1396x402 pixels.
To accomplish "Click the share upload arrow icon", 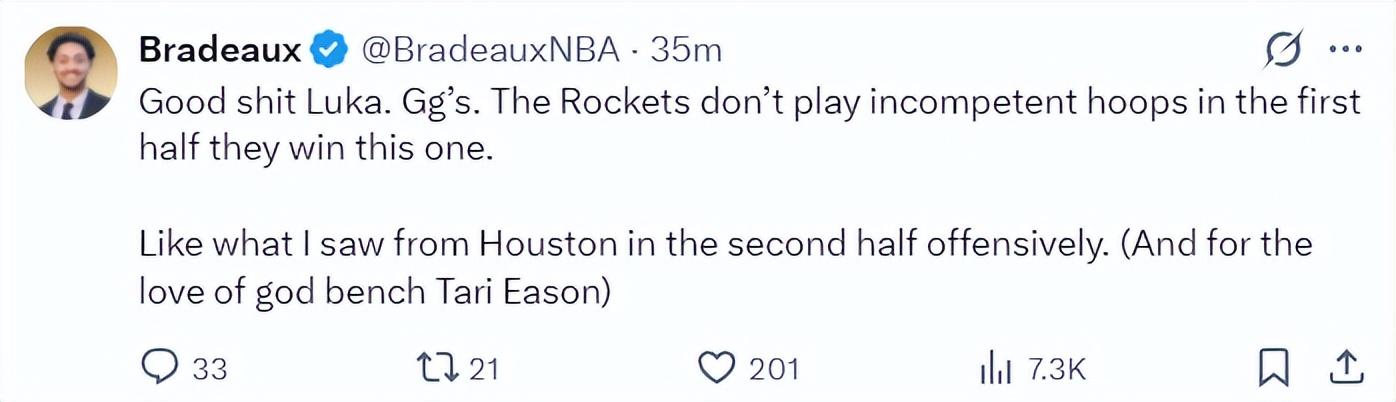I will pyautogui.click(x=1346, y=367).
